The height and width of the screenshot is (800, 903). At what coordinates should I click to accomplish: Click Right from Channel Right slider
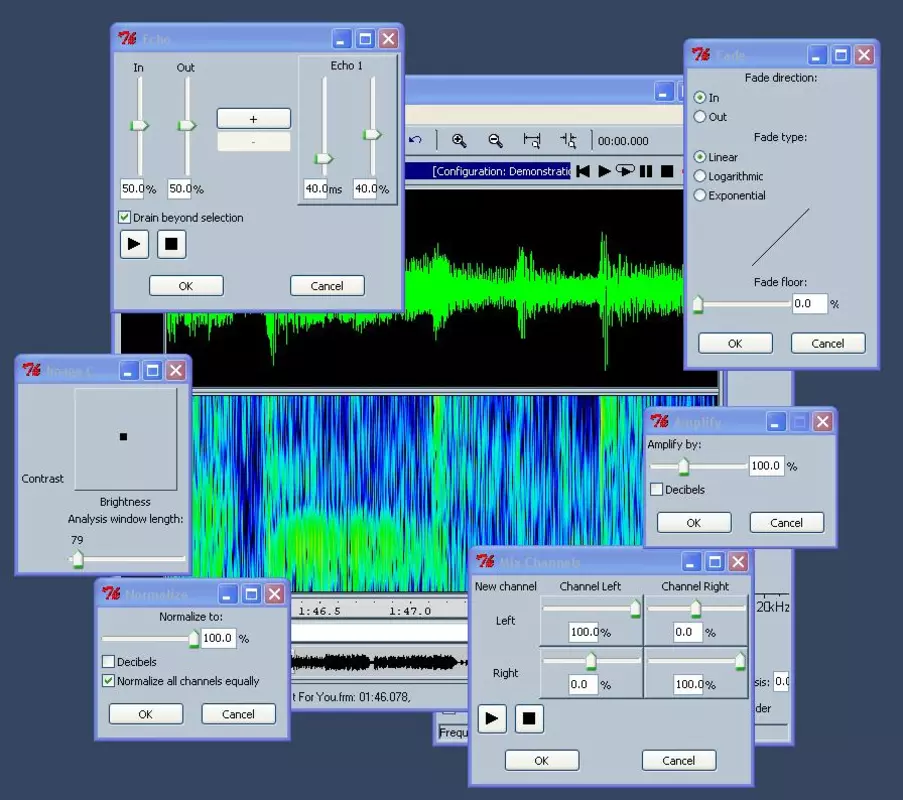point(740,661)
